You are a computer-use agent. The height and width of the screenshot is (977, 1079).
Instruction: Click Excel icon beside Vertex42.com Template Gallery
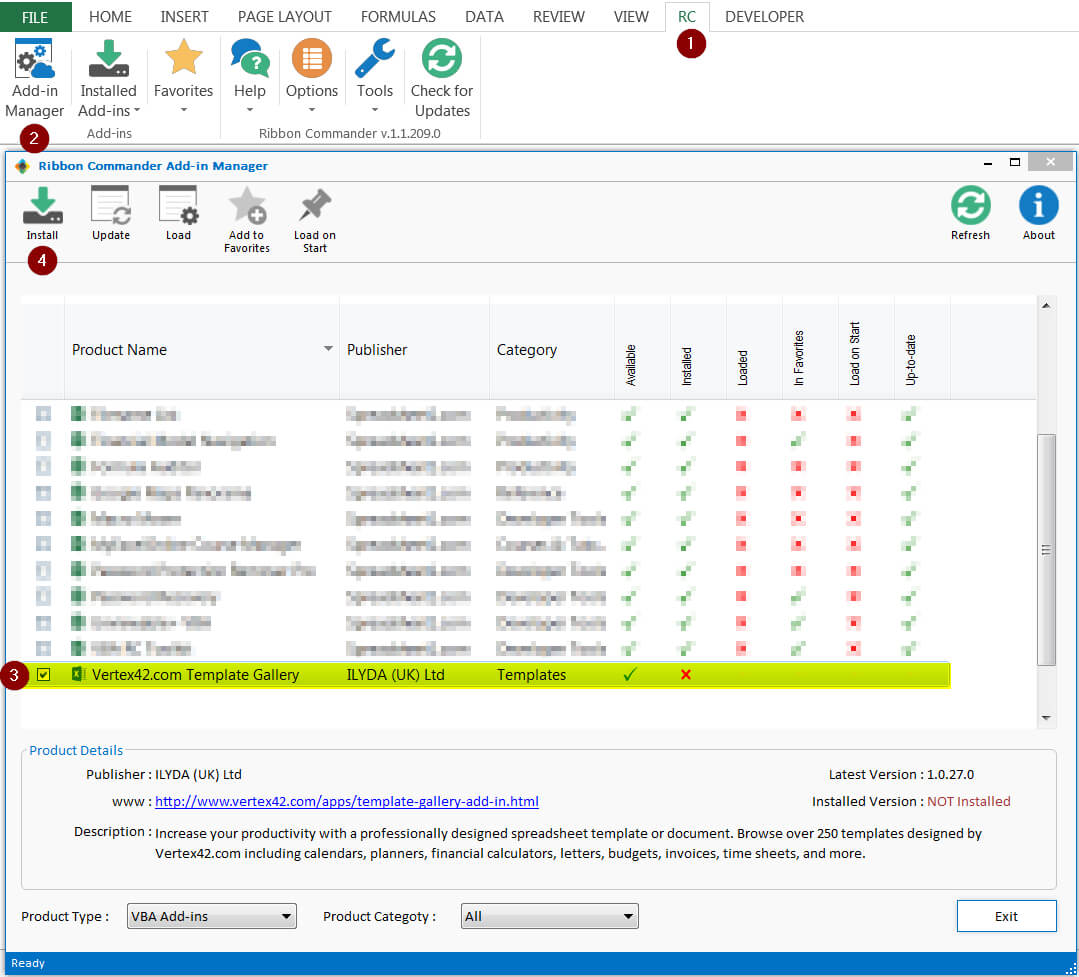coord(78,674)
